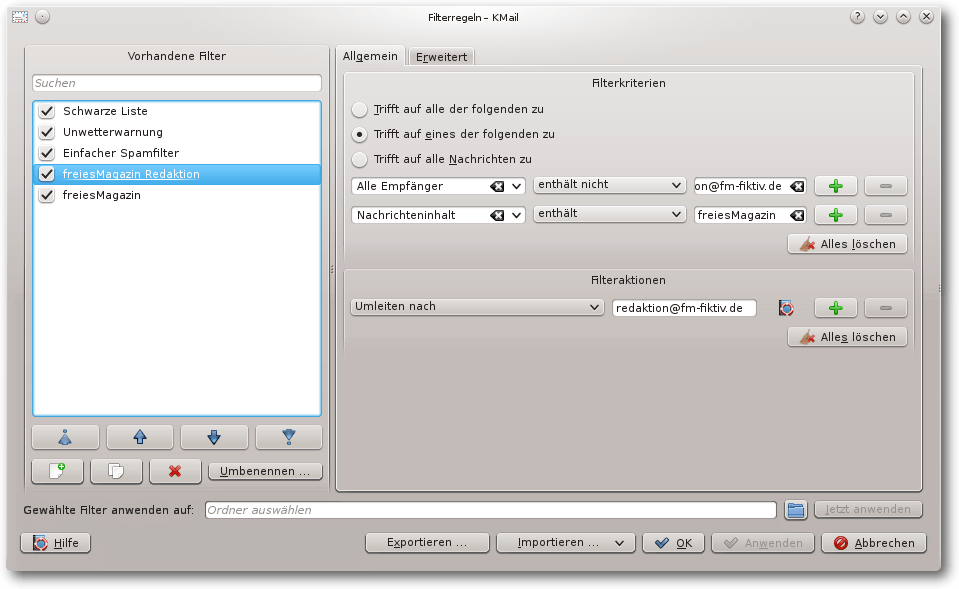The width and height of the screenshot is (959, 589).
Task: Confirm with the OK button
Action: pos(673,543)
